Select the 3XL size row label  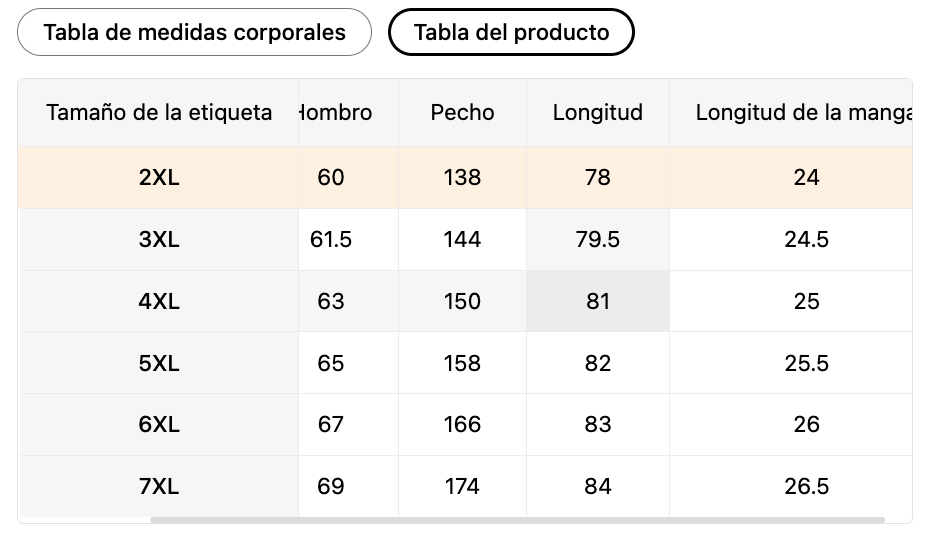tap(159, 240)
